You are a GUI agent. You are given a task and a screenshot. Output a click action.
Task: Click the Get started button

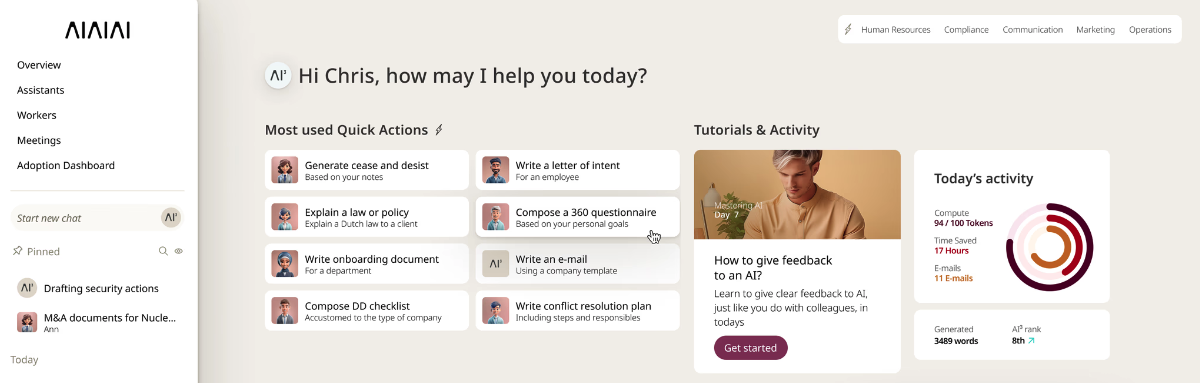coord(751,348)
